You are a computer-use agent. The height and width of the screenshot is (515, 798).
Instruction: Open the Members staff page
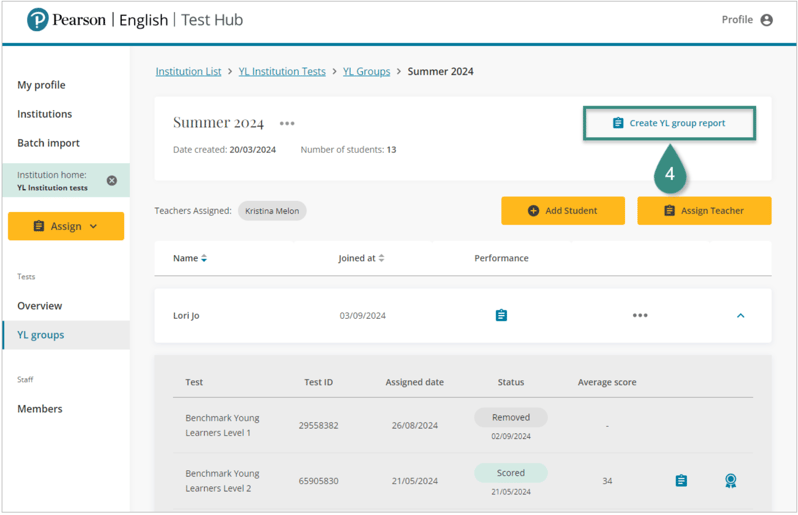click(x=40, y=409)
